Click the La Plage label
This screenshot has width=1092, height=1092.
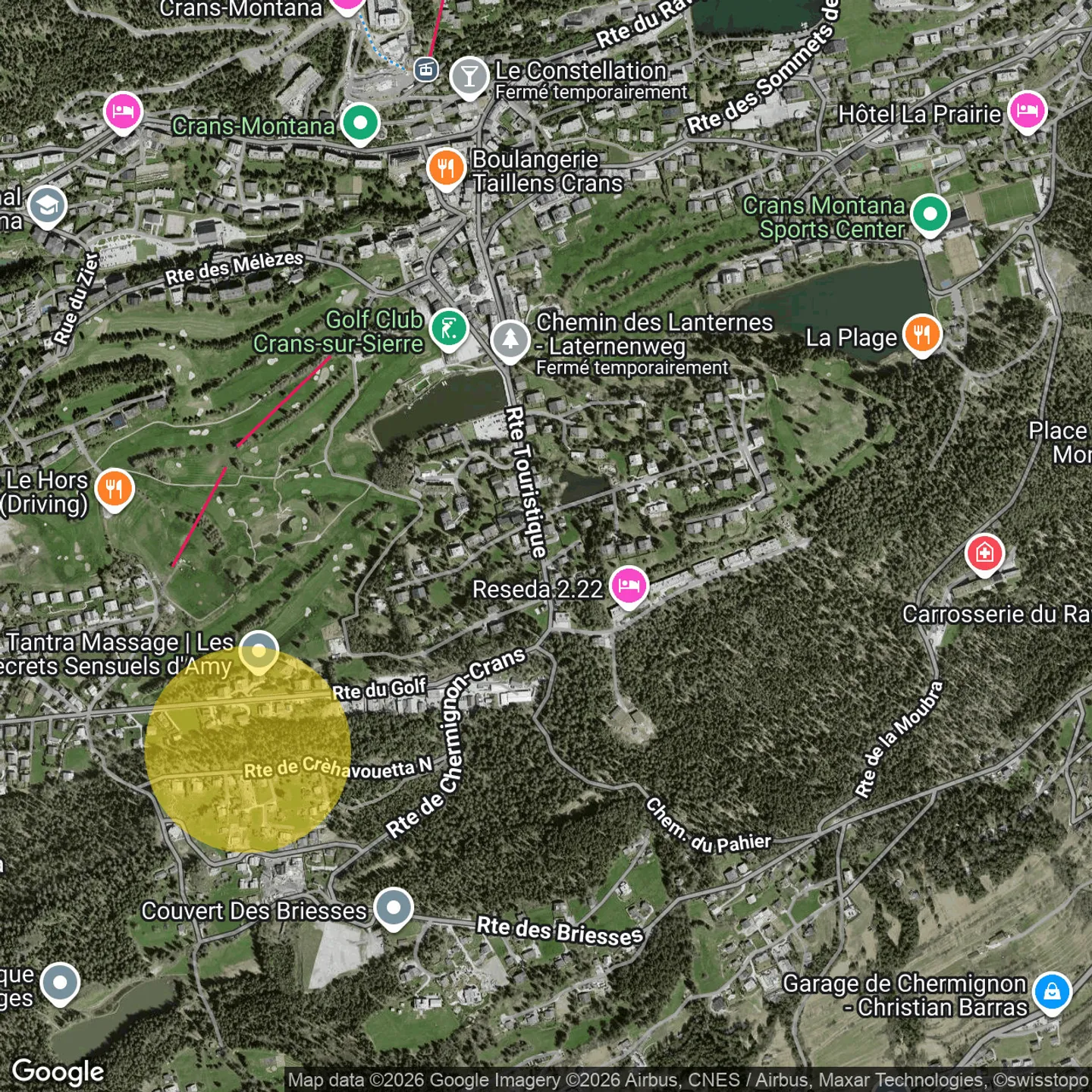pos(852,338)
